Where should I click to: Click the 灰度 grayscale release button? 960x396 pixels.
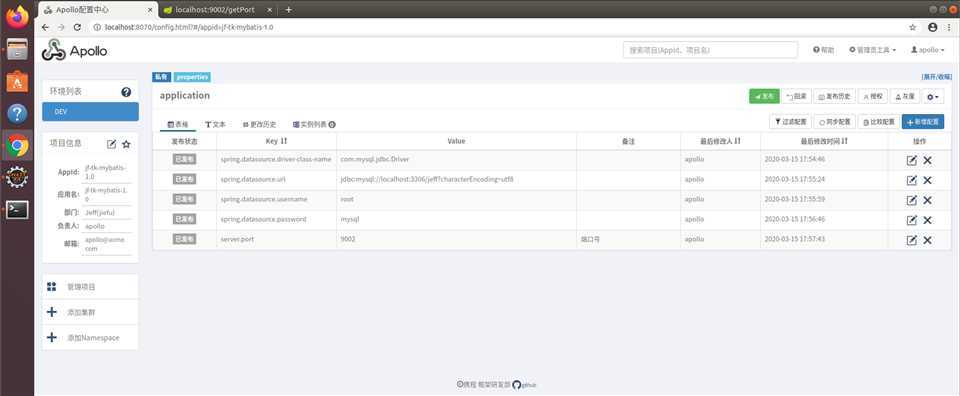(x=905, y=96)
